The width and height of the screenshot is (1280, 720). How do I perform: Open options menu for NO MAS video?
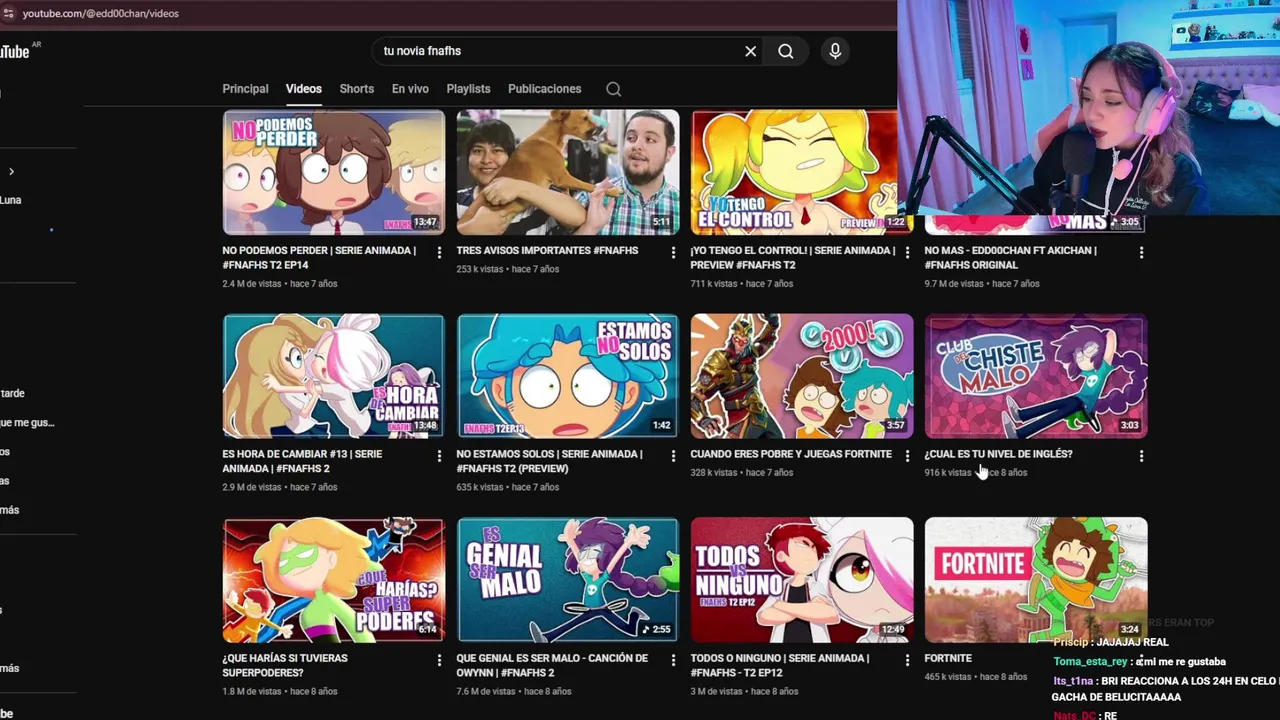(1141, 253)
